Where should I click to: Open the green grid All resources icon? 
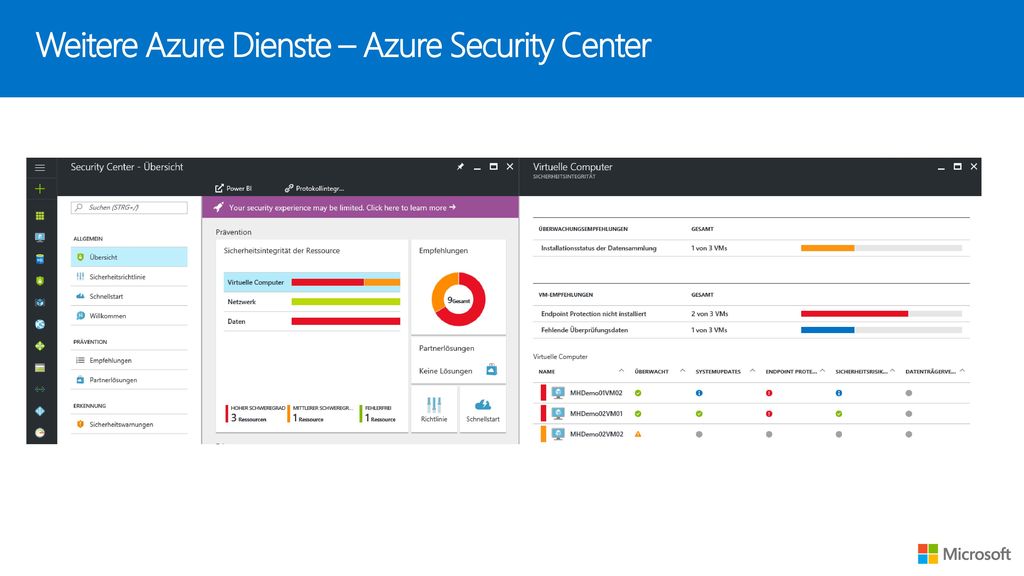click(x=40, y=216)
